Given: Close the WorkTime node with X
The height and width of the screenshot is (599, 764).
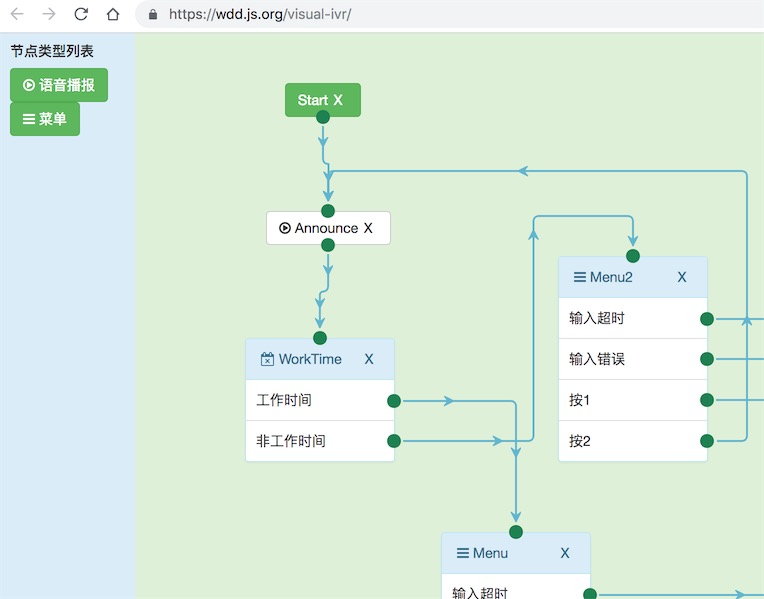Looking at the screenshot, I should pos(369,360).
